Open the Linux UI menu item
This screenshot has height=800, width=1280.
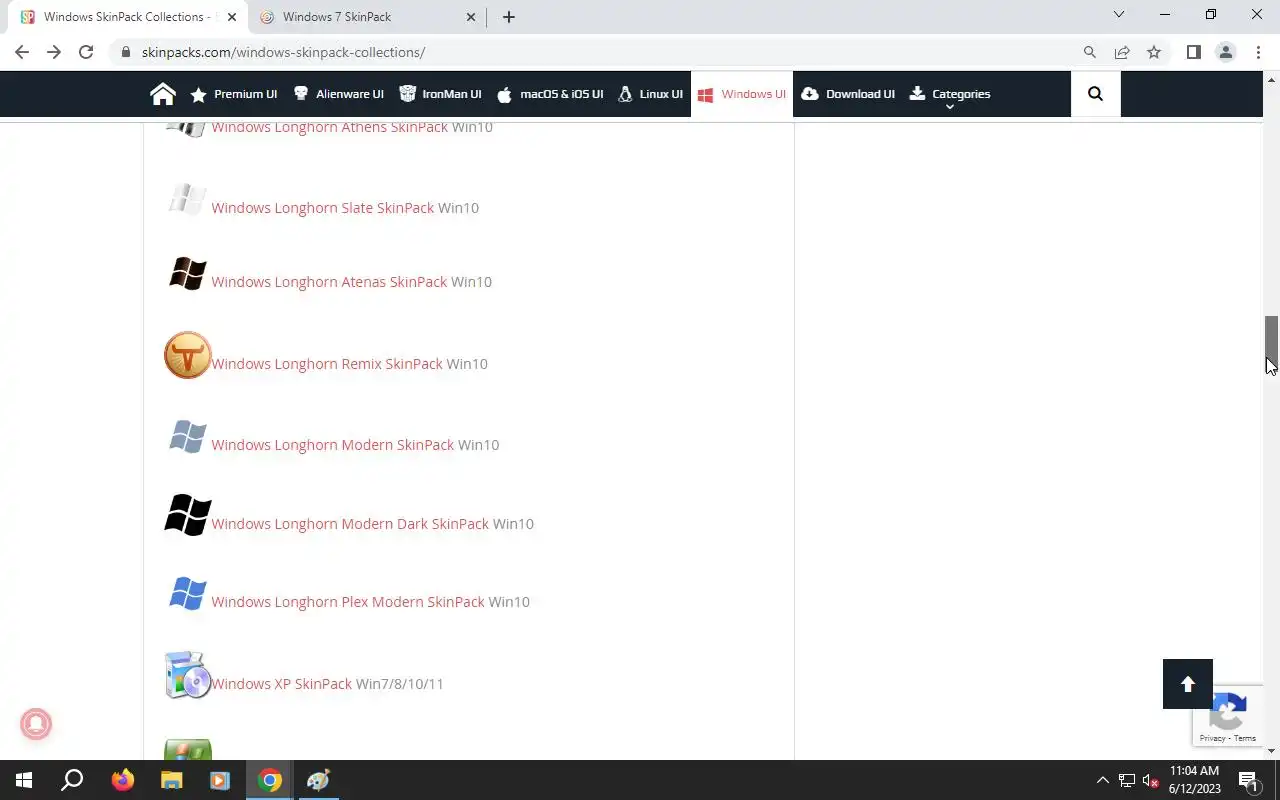coord(650,94)
